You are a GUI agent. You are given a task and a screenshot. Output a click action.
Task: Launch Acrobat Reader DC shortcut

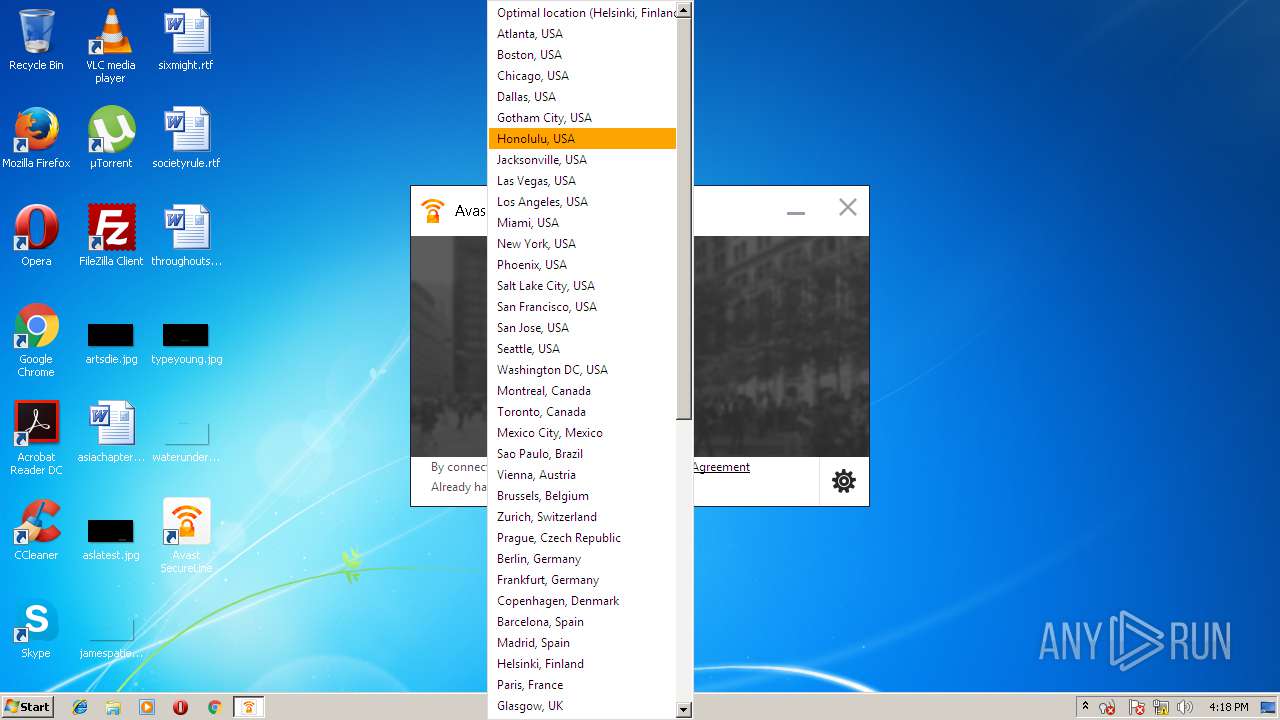[36, 438]
